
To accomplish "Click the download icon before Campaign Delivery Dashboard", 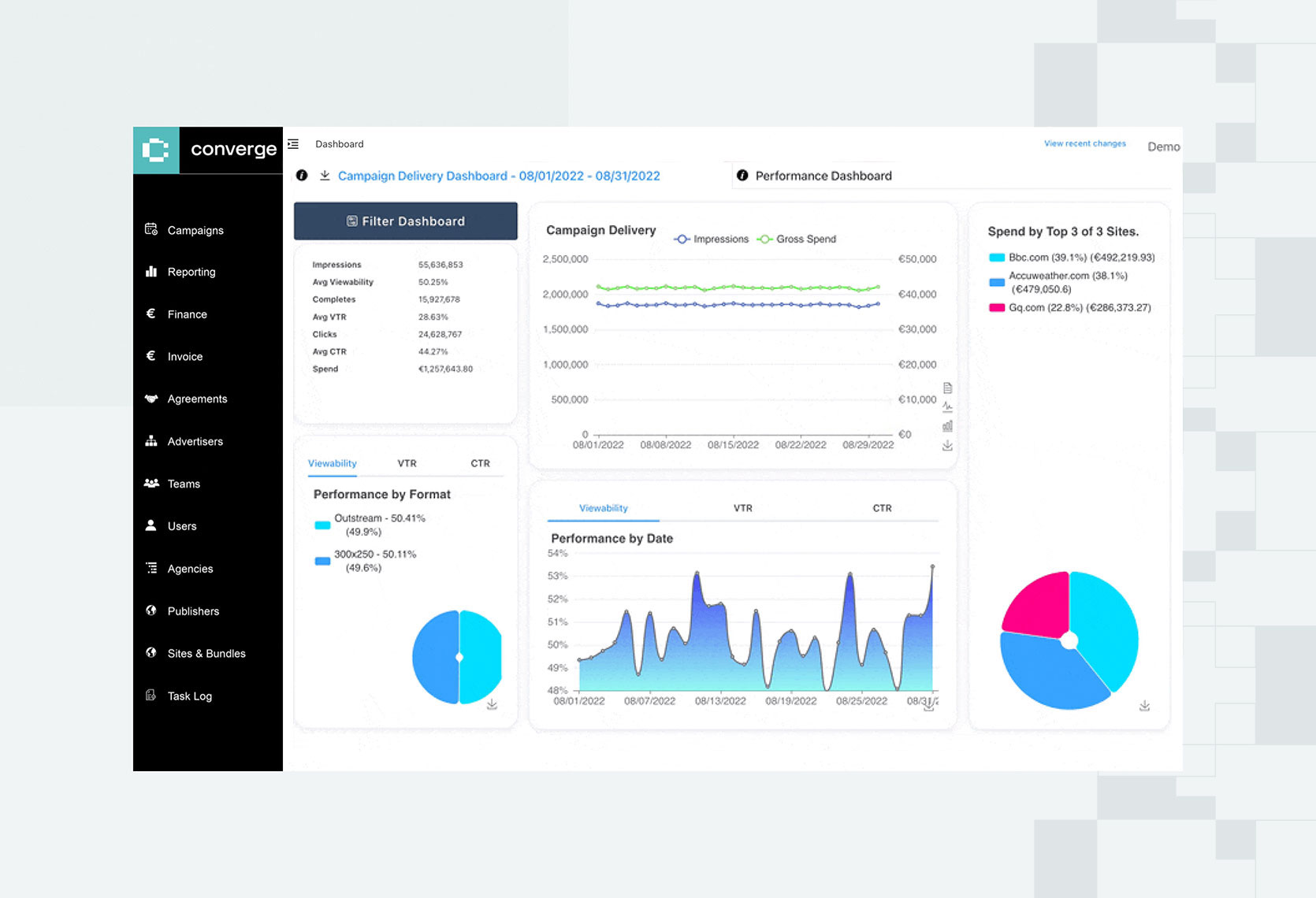I will click(325, 176).
